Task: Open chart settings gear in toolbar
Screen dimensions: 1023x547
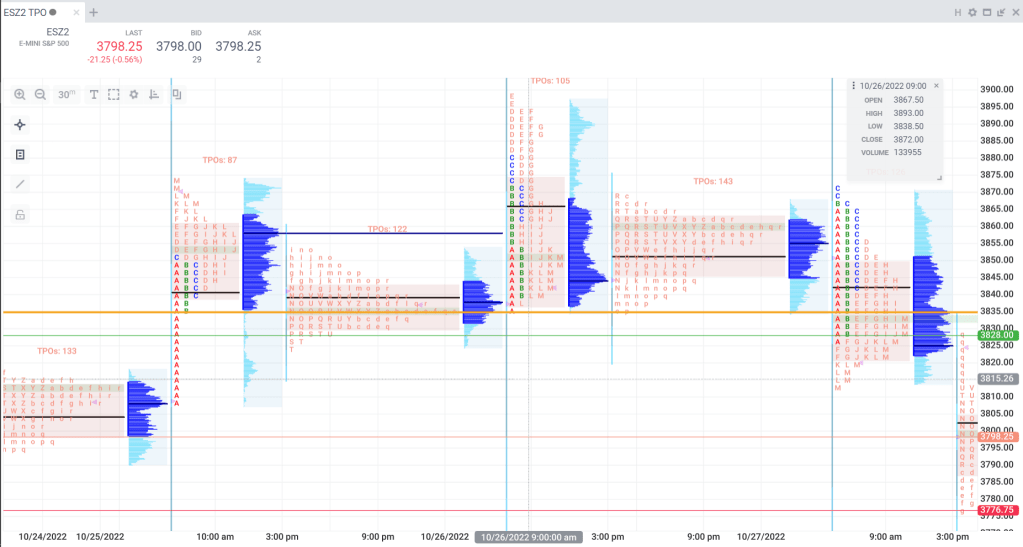Action: [134, 94]
